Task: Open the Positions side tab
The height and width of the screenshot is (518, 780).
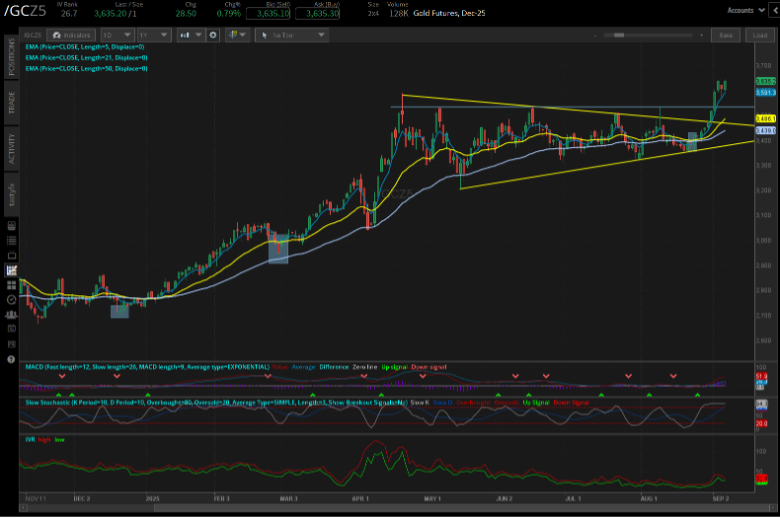Action: click(x=12, y=55)
